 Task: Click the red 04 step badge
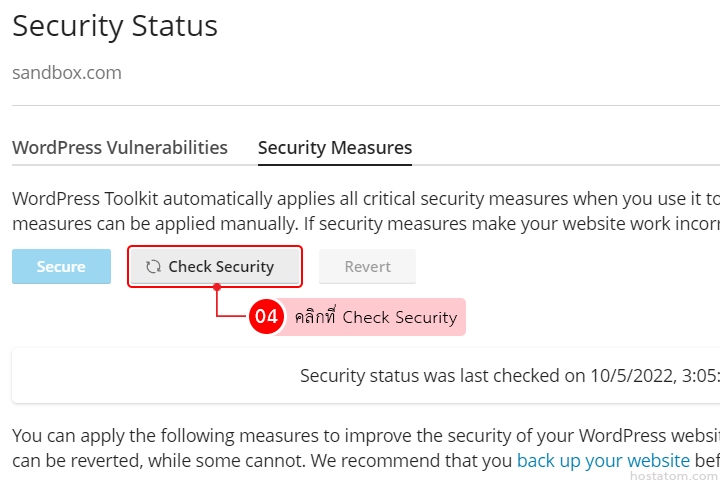pyautogui.click(x=266, y=317)
